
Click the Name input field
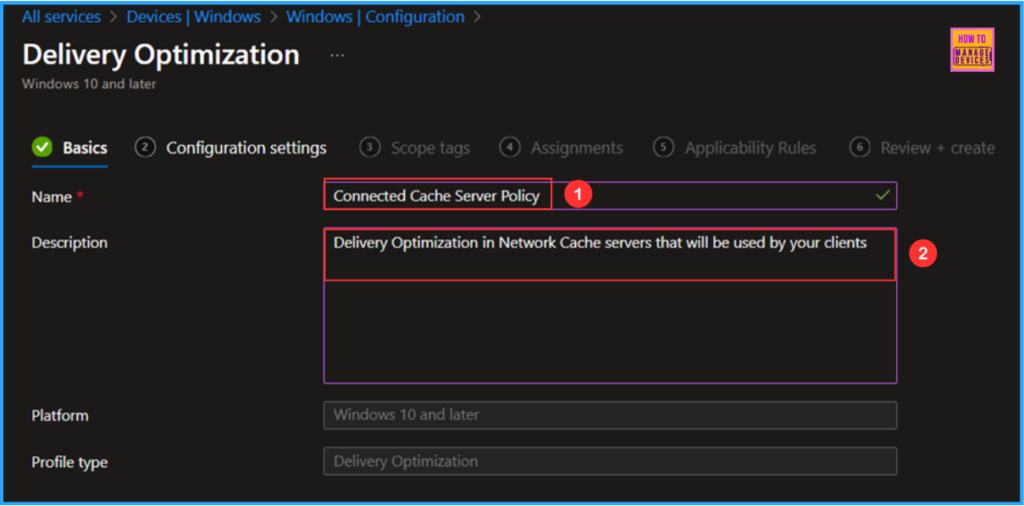610,196
